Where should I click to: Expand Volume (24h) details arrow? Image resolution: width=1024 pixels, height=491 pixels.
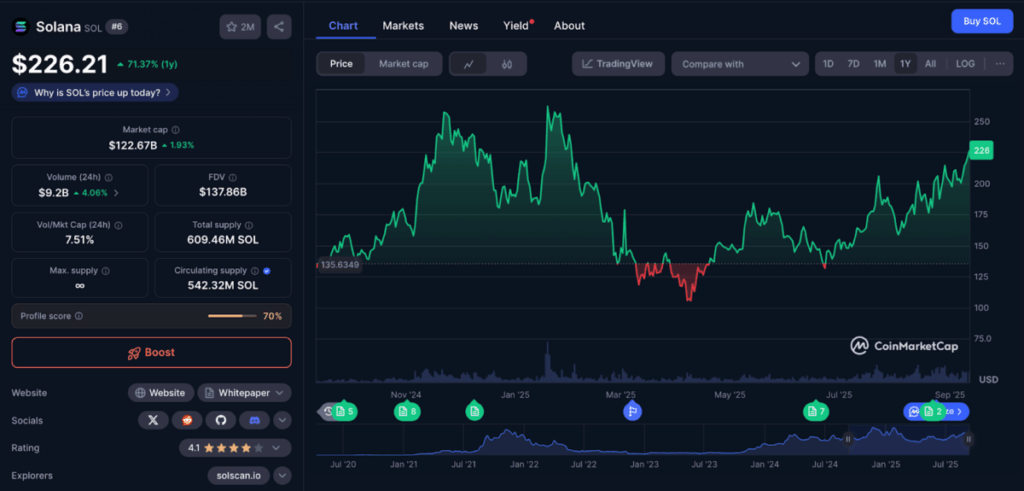116,193
